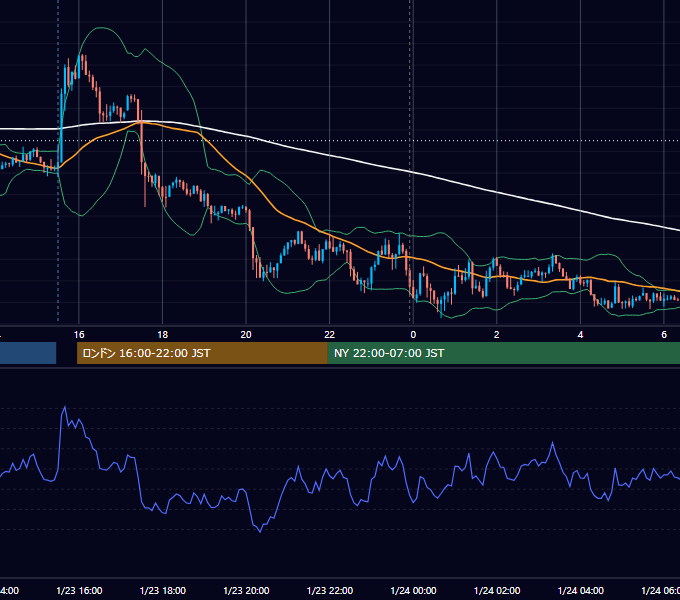Click the oscillator's highest peak near 16:00
Screen dimensions: 680x600
65,407
